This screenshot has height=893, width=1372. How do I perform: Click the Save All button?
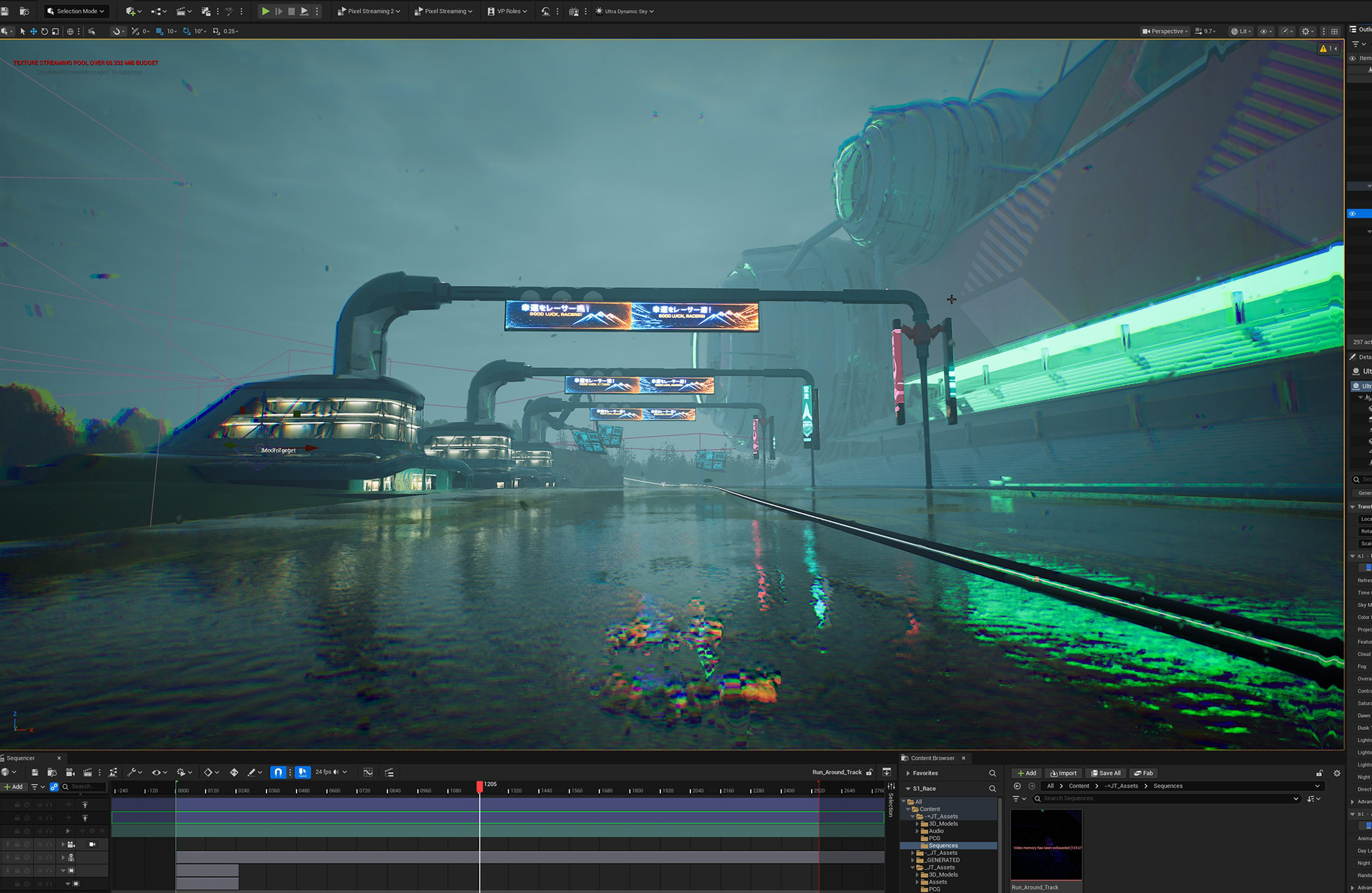(1105, 773)
